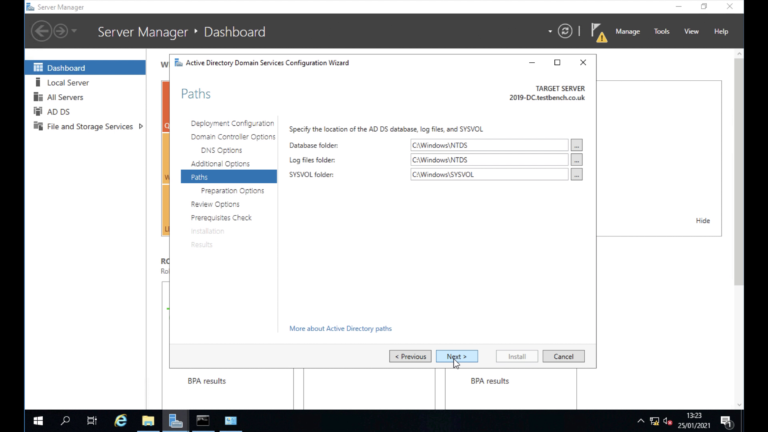Refresh the Server Manager dashboard

[565, 31]
